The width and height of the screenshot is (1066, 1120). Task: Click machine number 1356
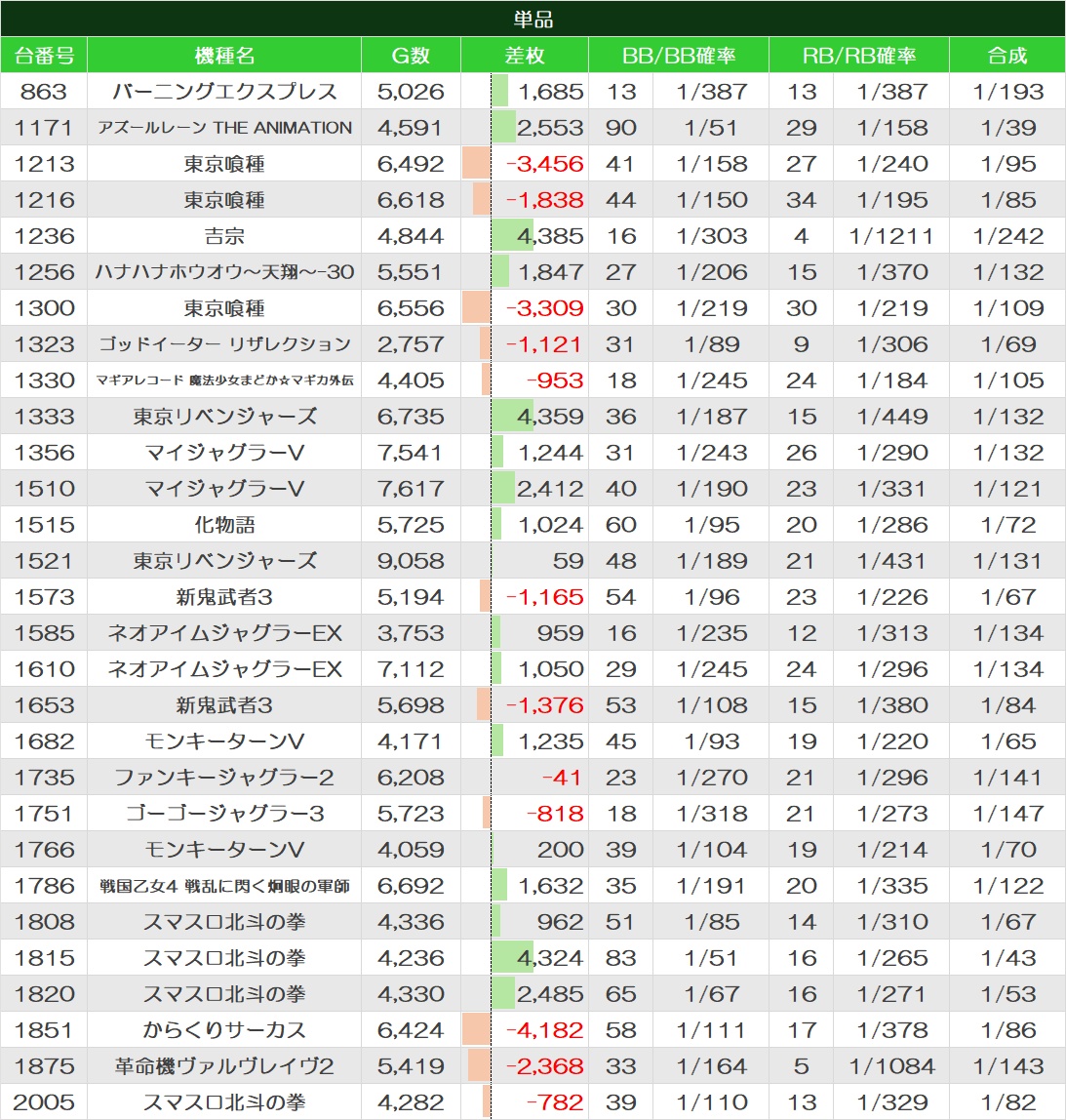click(44, 452)
